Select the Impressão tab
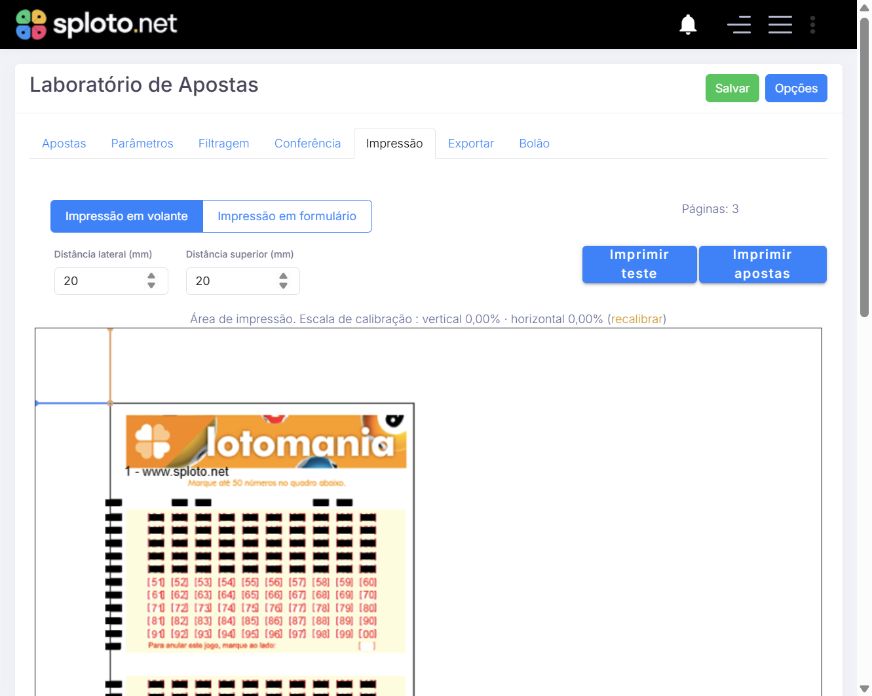872x696 pixels. (394, 143)
